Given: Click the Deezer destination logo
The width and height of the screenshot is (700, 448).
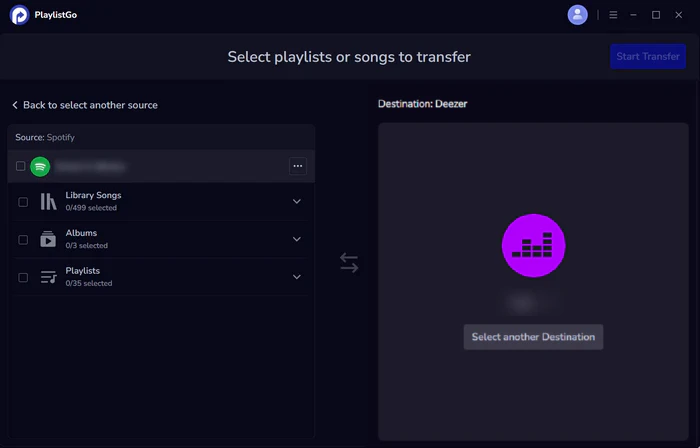Looking at the screenshot, I should (533, 245).
